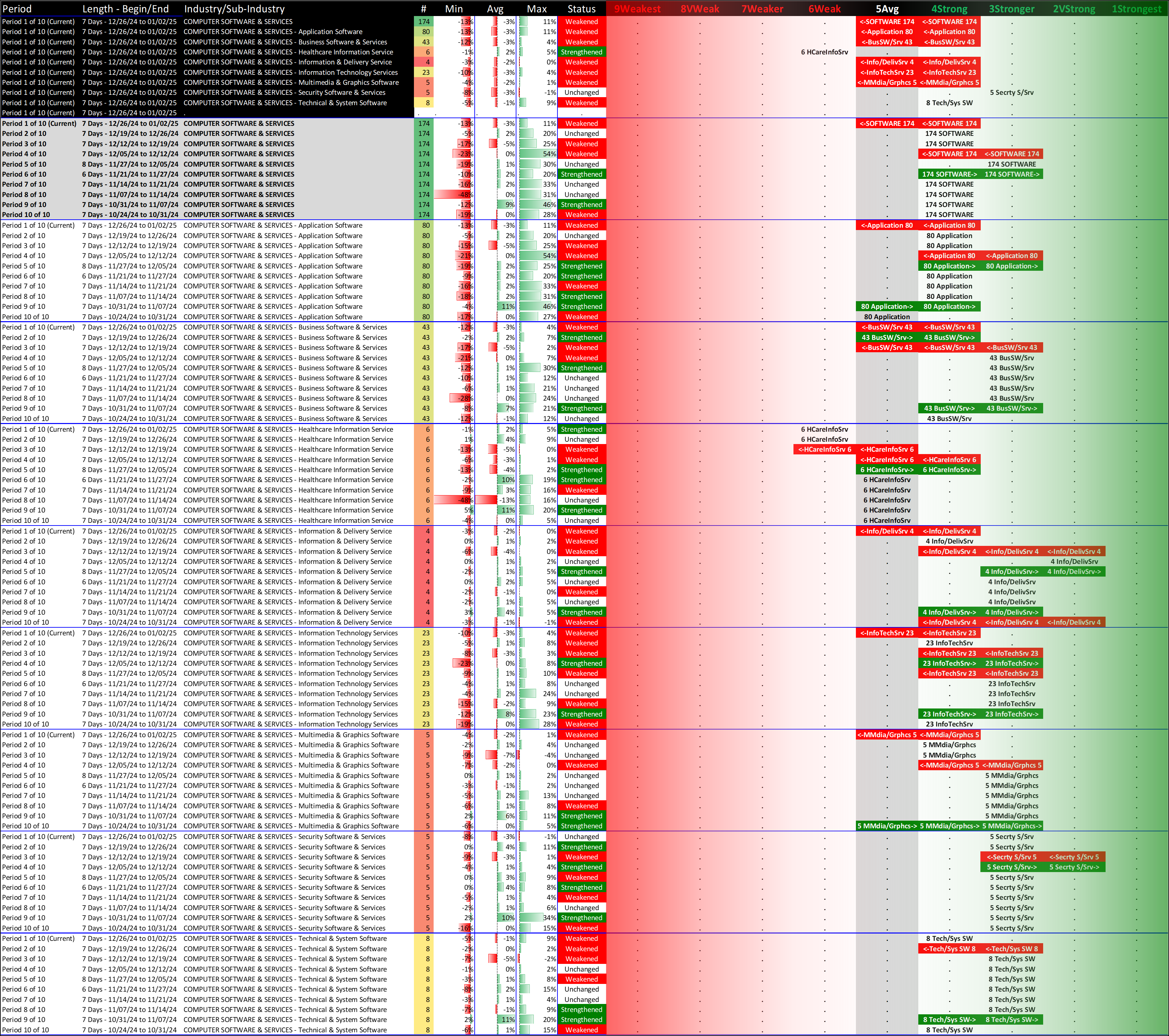
Task: Click the Min column header
Action: click(454, 9)
